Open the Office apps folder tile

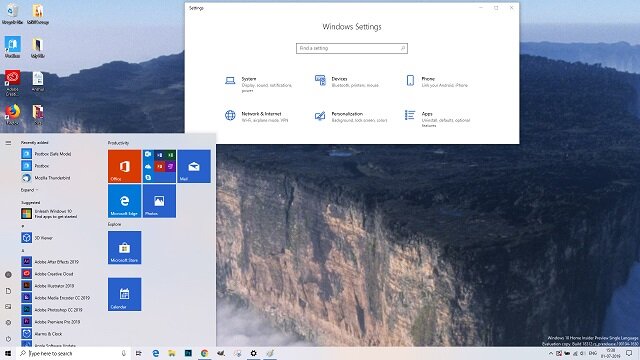159,166
